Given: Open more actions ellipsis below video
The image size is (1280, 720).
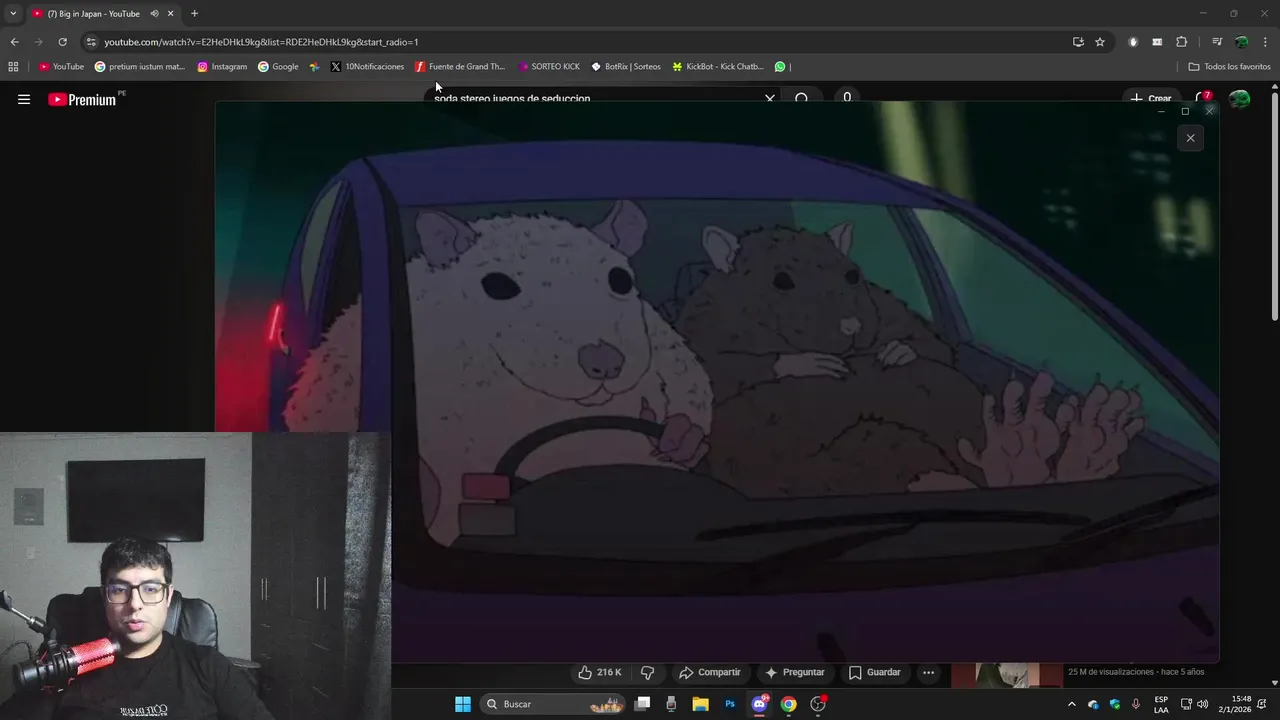Looking at the screenshot, I should click(x=928, y=672).
